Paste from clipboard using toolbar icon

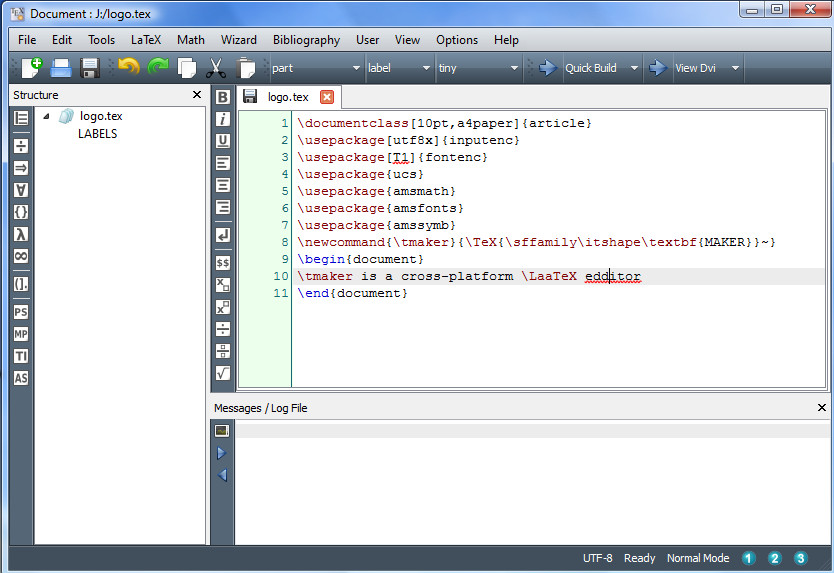[245, 68]
